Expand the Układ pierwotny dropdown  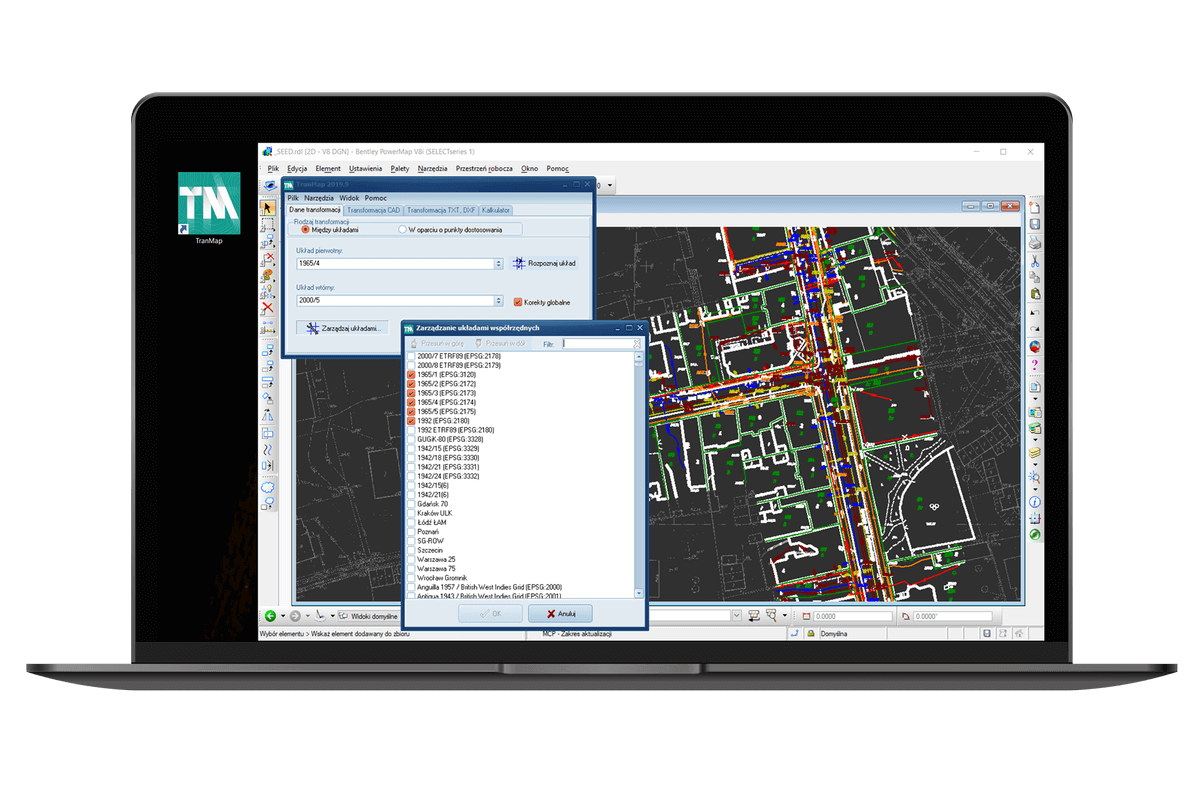tap(499, 264)
